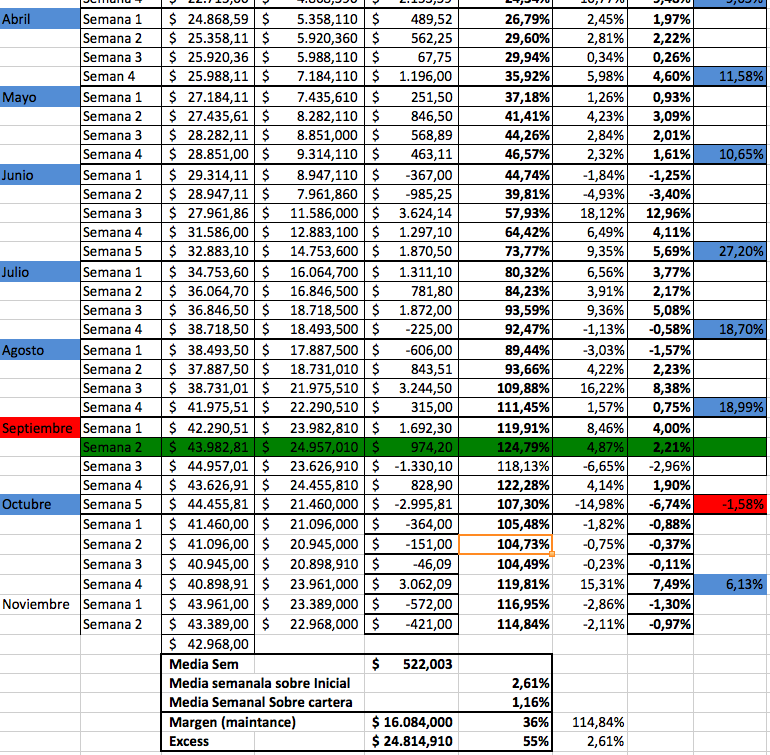Click the -6,74% cell
This screenshot has height=755, width=770.
(660, 504)
